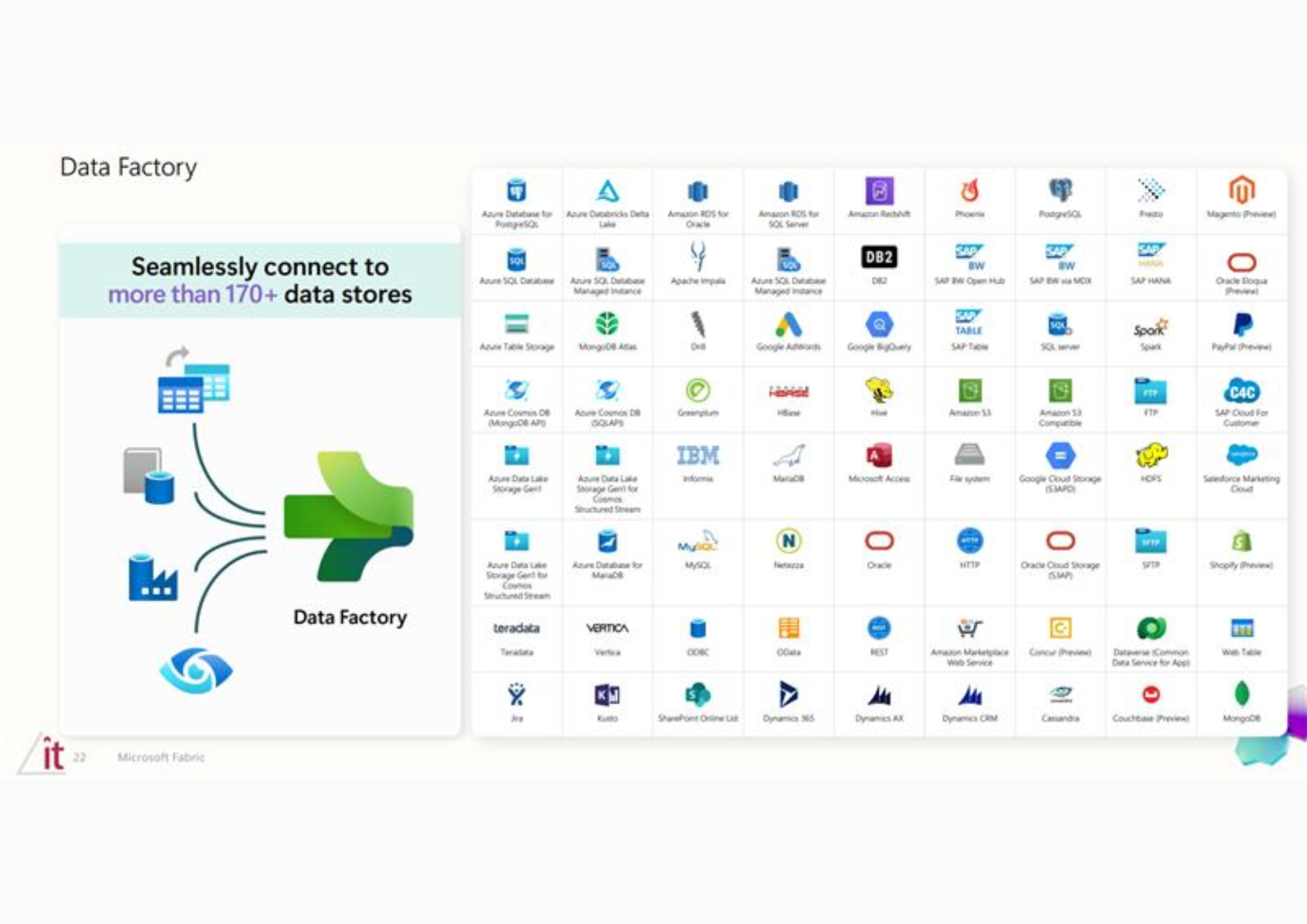Click the PostgreSQL elephant icon
The width and height of the screenshot is (1307, 924).
pos(1060,190)
